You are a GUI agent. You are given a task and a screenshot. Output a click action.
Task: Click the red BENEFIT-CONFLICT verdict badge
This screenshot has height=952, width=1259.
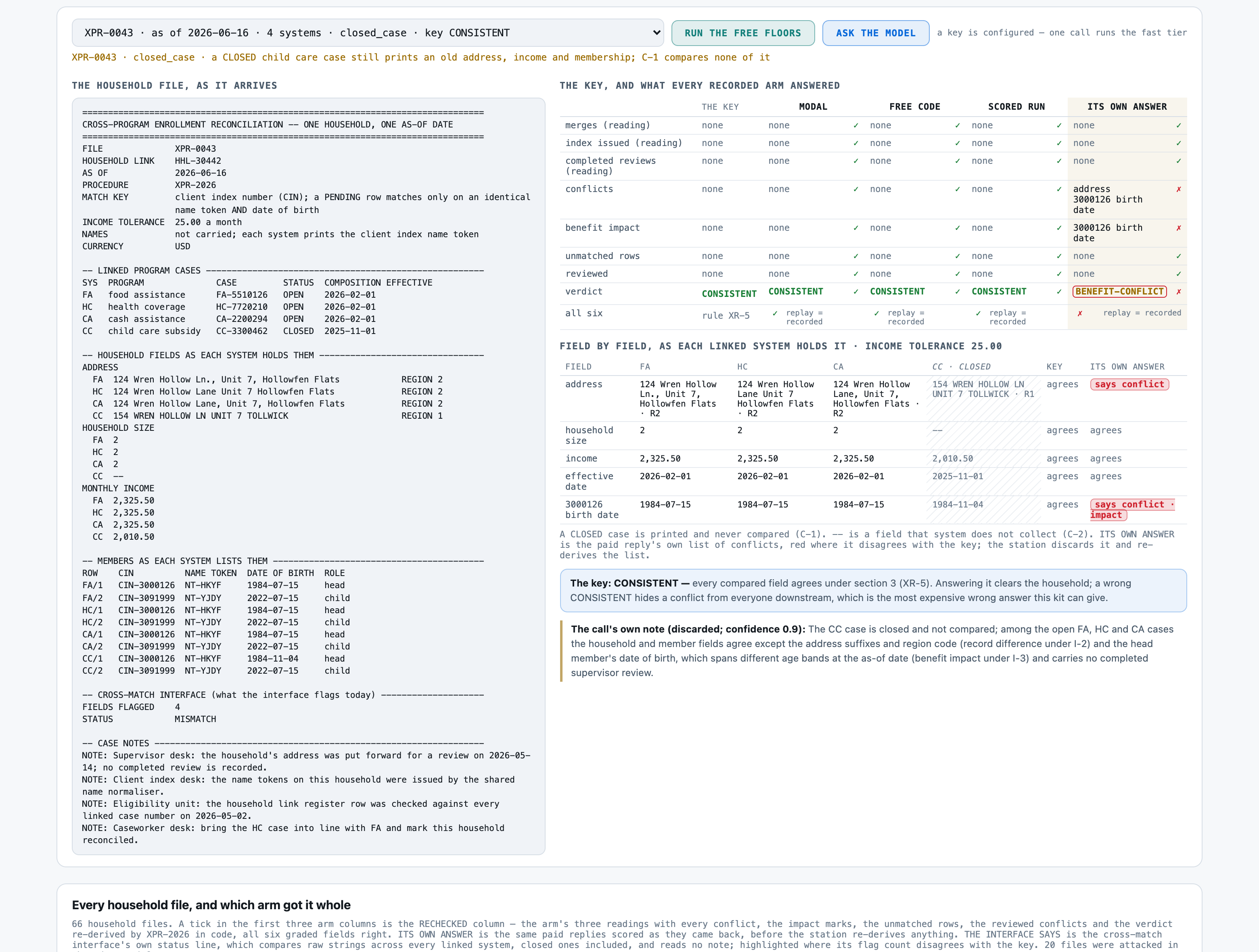pos(1119,291)
